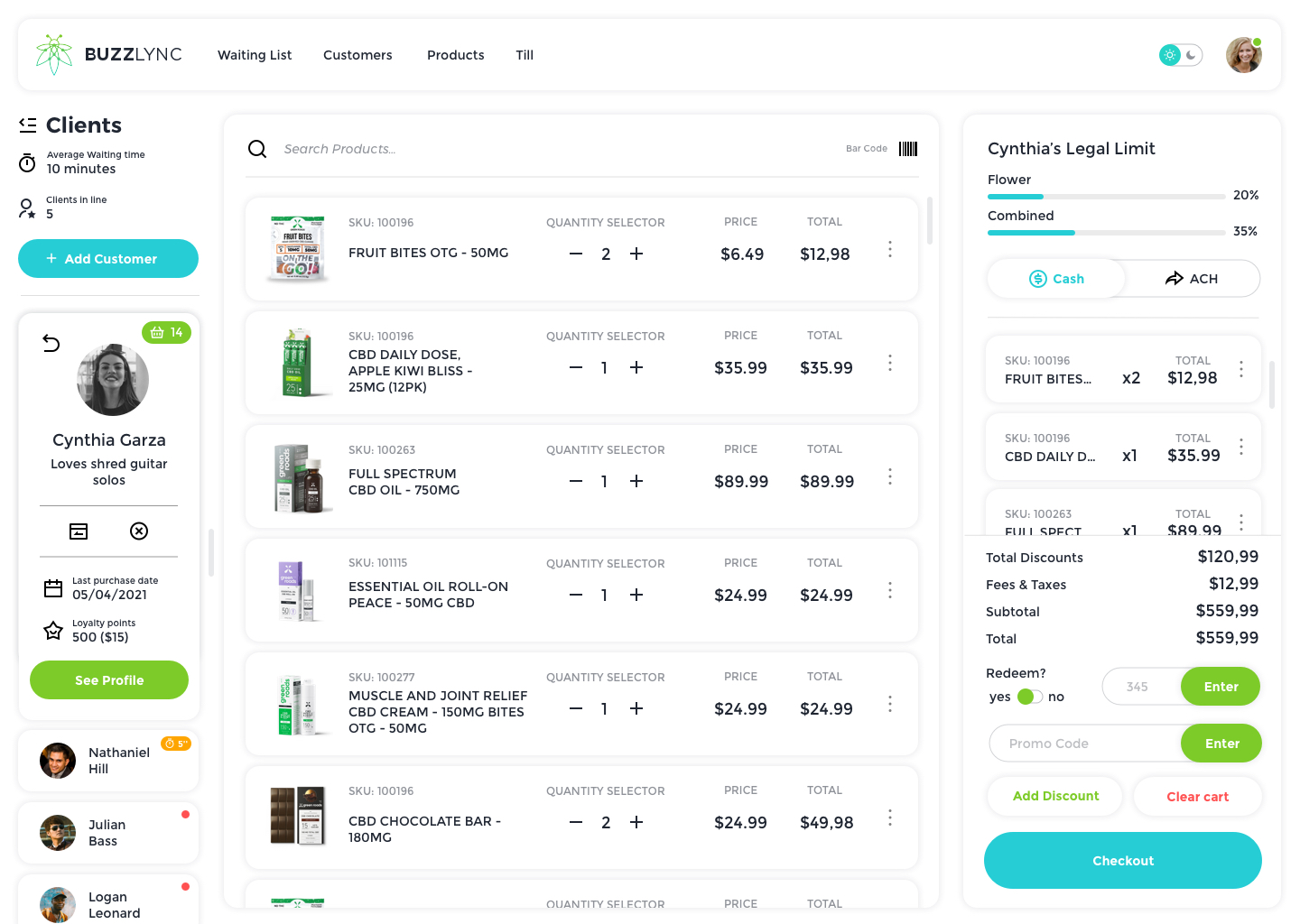1300x924 pixels.
Task: Click the undo arrow on Cynthia's card
Action: point(51,343)
